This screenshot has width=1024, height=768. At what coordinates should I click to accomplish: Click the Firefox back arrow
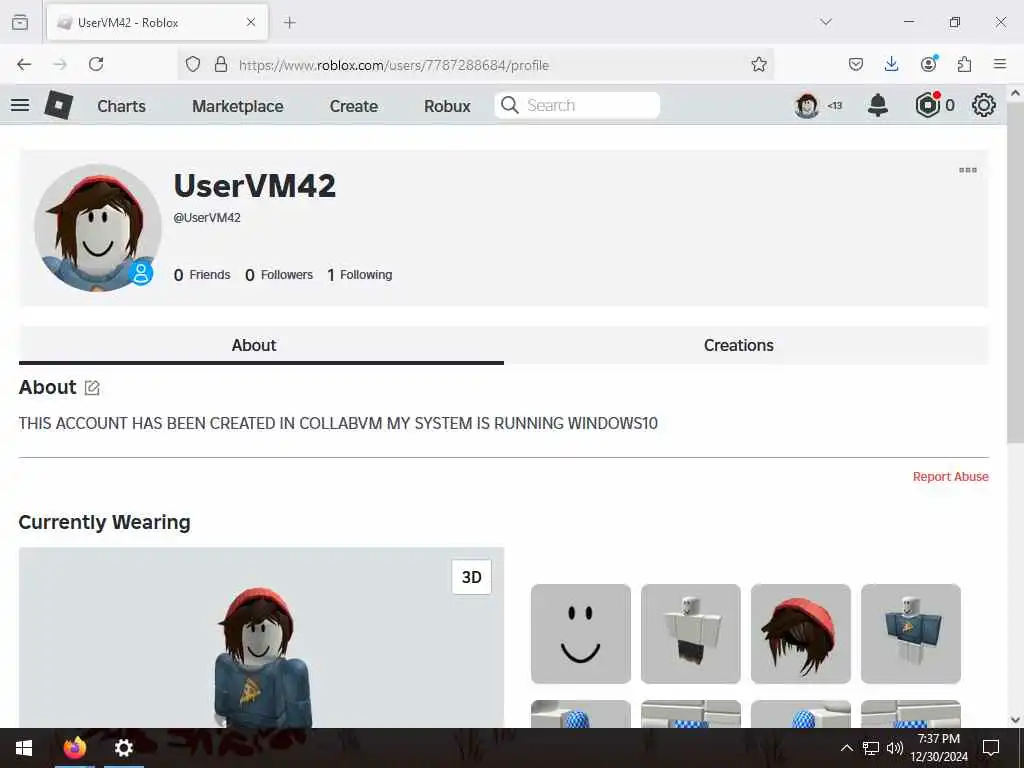24,64
